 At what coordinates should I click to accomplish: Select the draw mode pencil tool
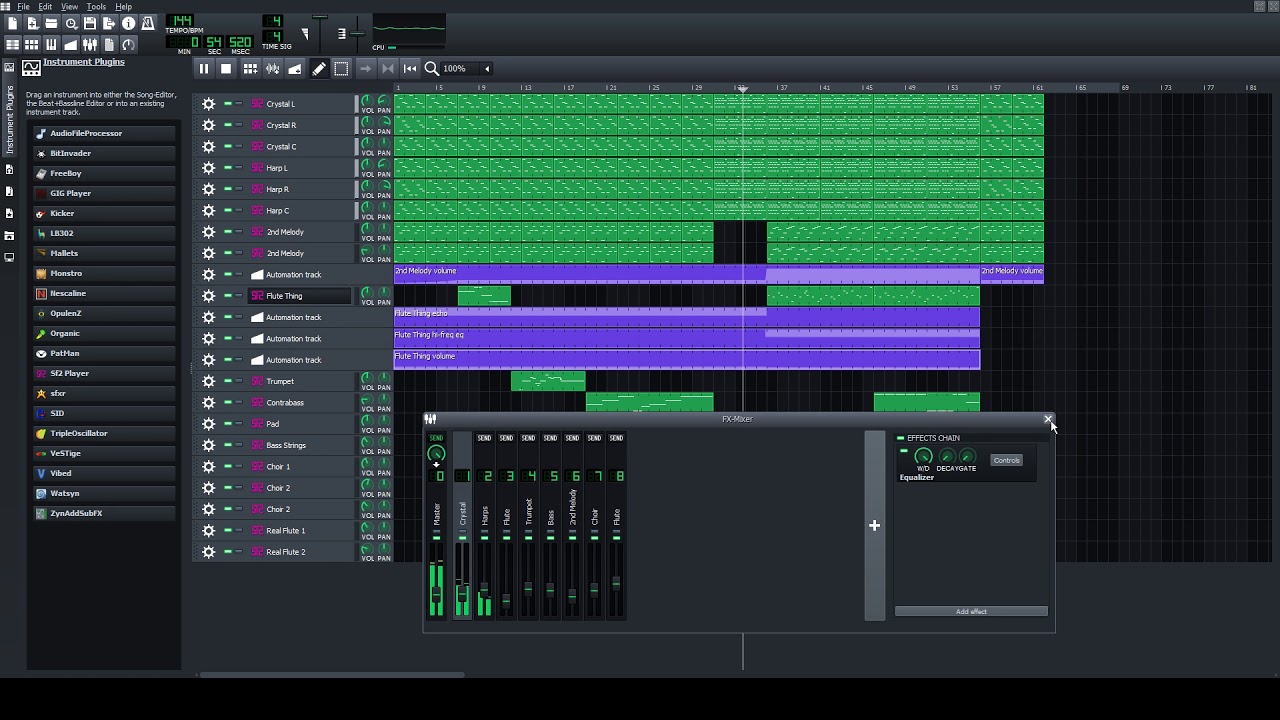pos(319,69)
